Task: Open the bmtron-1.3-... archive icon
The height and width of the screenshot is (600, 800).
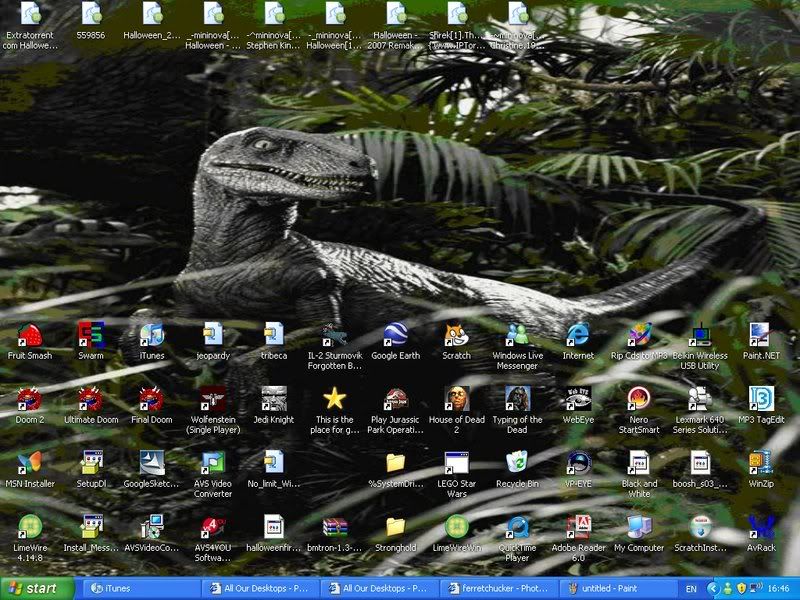Action: [334, 527]
